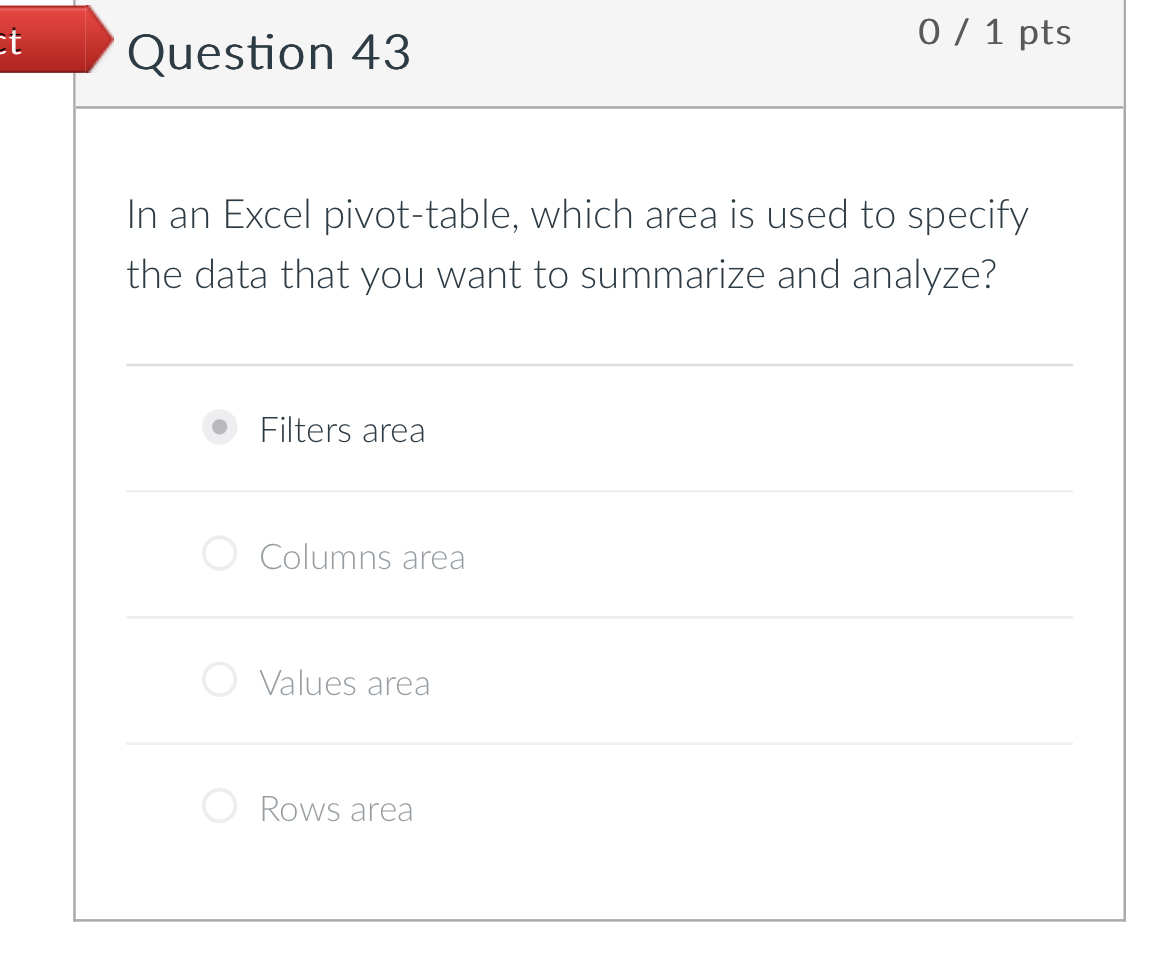This screenshot has height=975, width=1172.
Task: Click the divider below the question text
Action: point(600,366)
